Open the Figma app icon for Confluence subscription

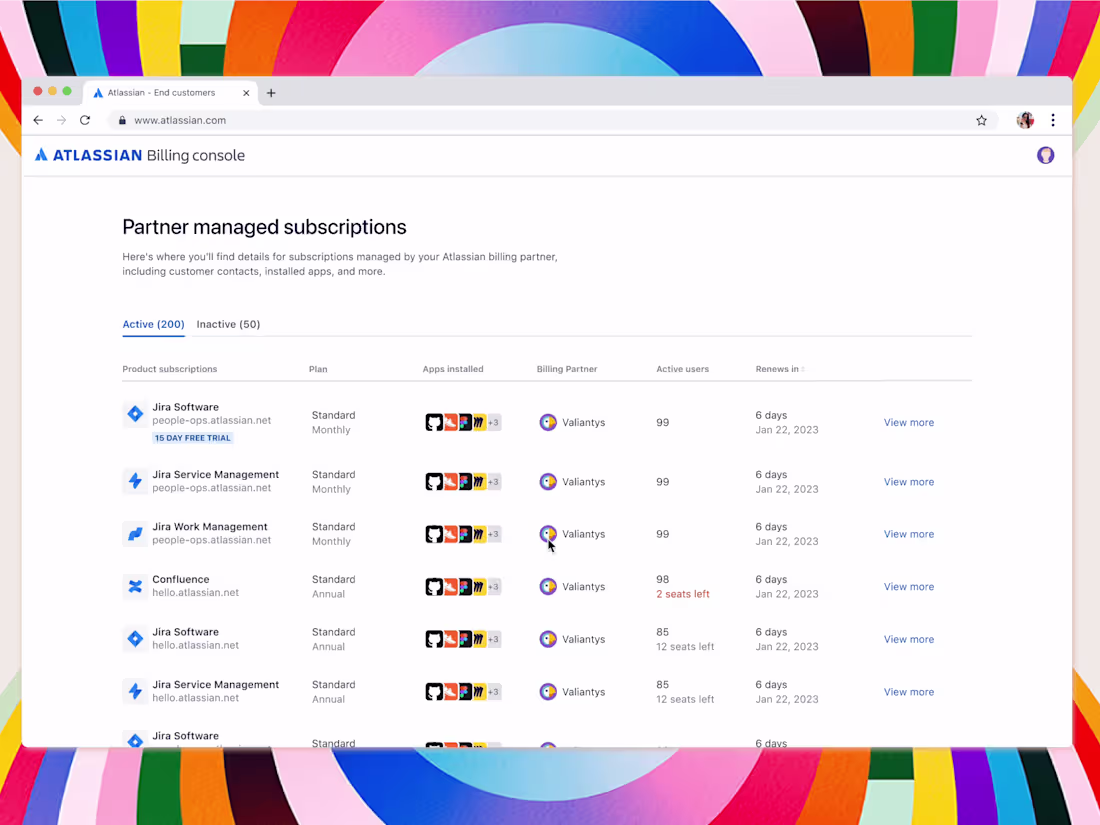(463, 587)
